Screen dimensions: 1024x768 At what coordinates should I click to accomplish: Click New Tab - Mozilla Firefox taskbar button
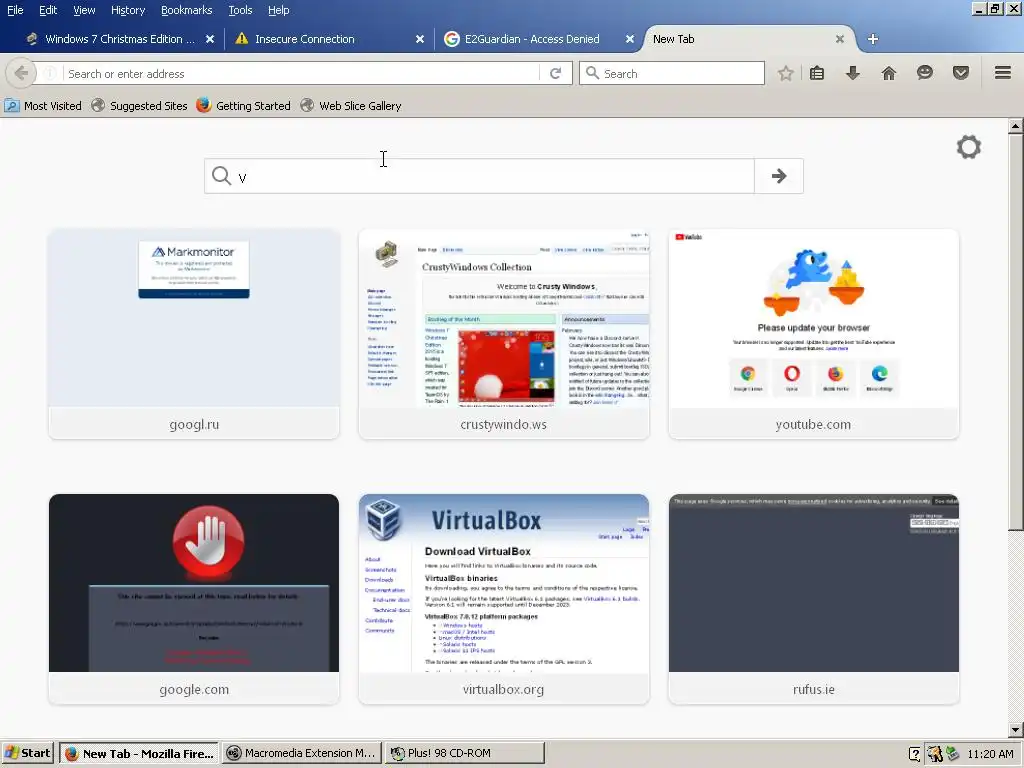point(138,753)
